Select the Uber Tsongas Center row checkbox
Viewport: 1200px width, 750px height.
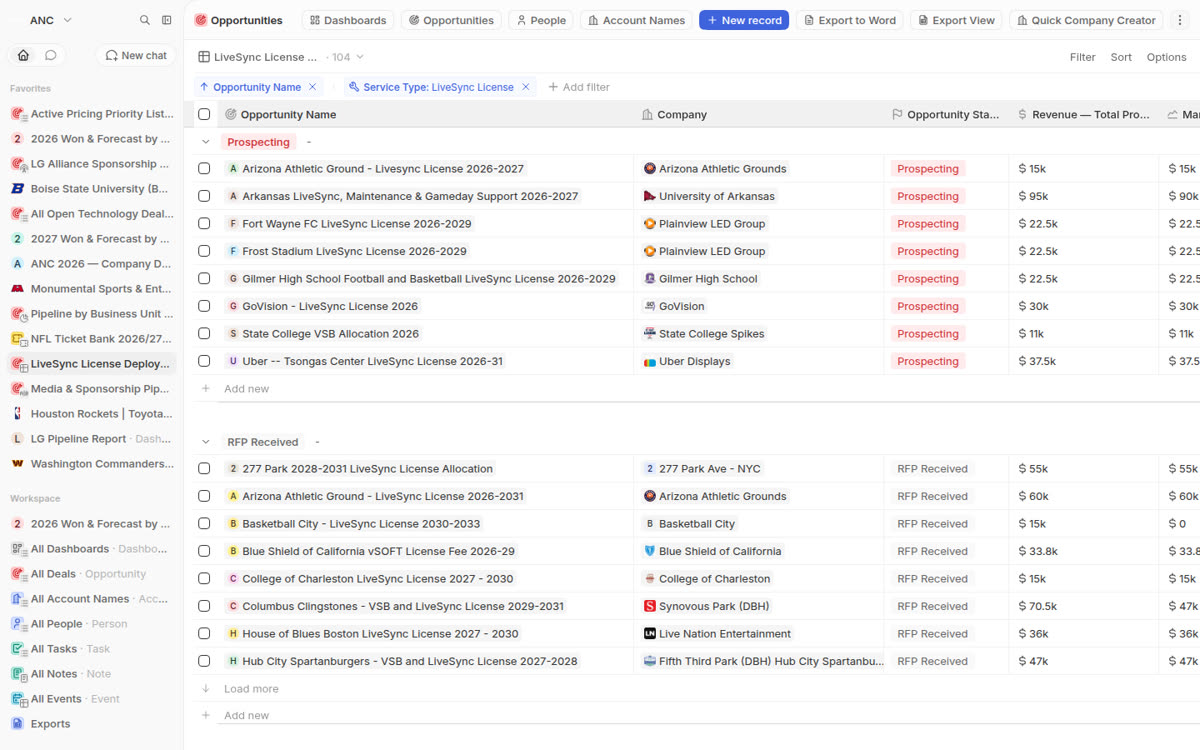pyautogui.click(x=204, y=361)
